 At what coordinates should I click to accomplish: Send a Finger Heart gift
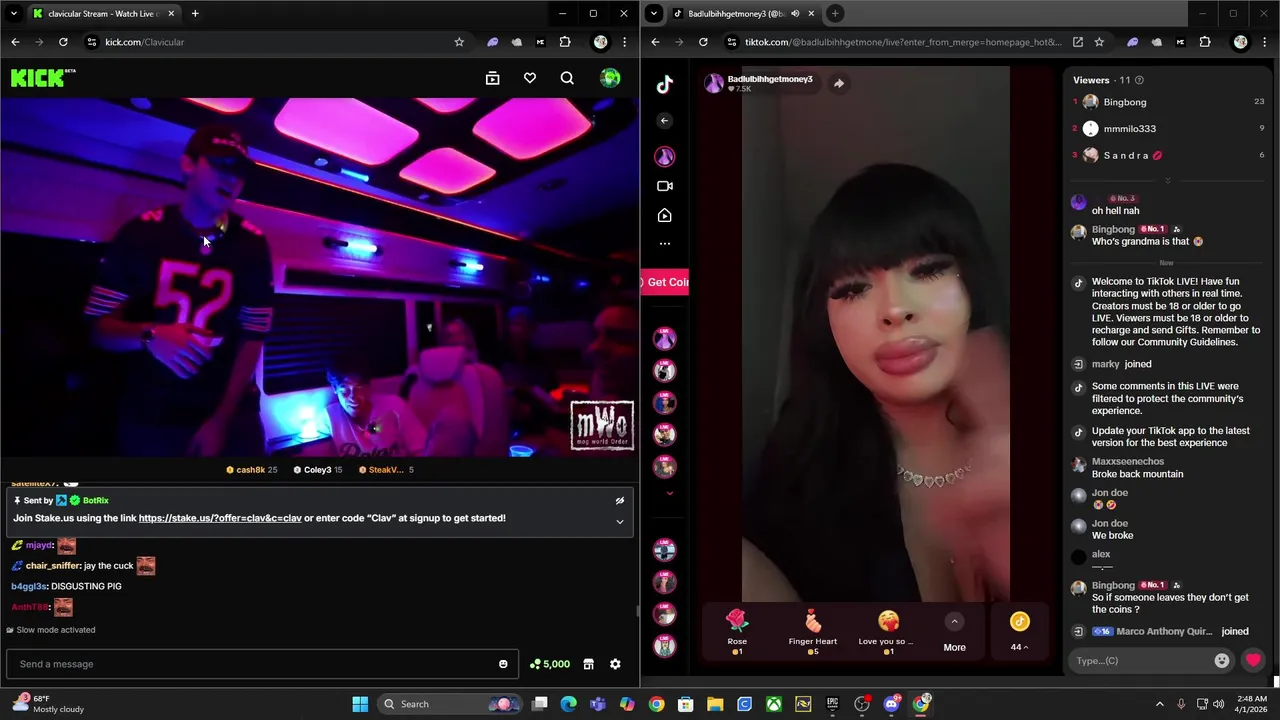(812, 632)
